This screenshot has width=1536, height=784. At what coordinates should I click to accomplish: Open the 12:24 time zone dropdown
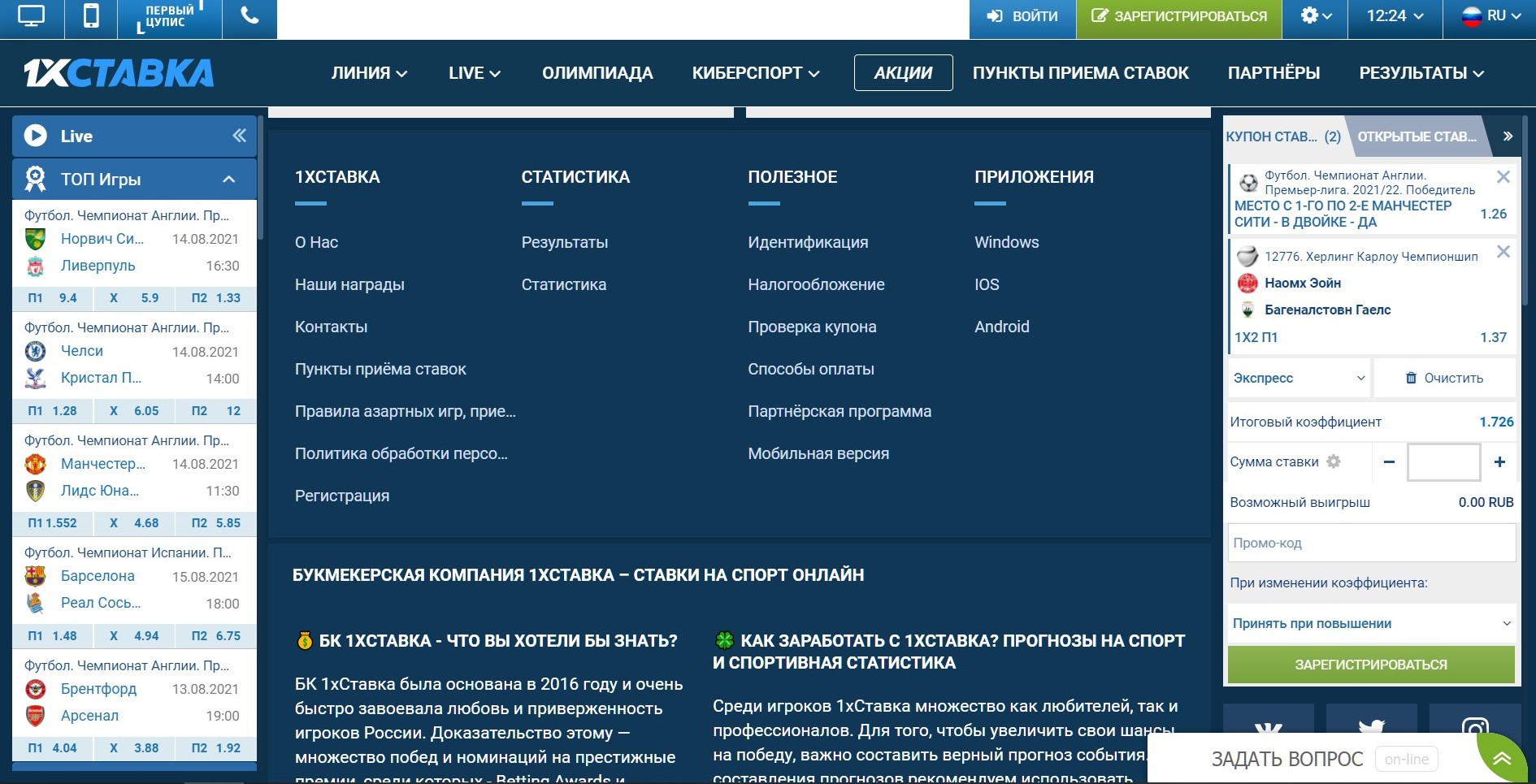pos(1395,16)
